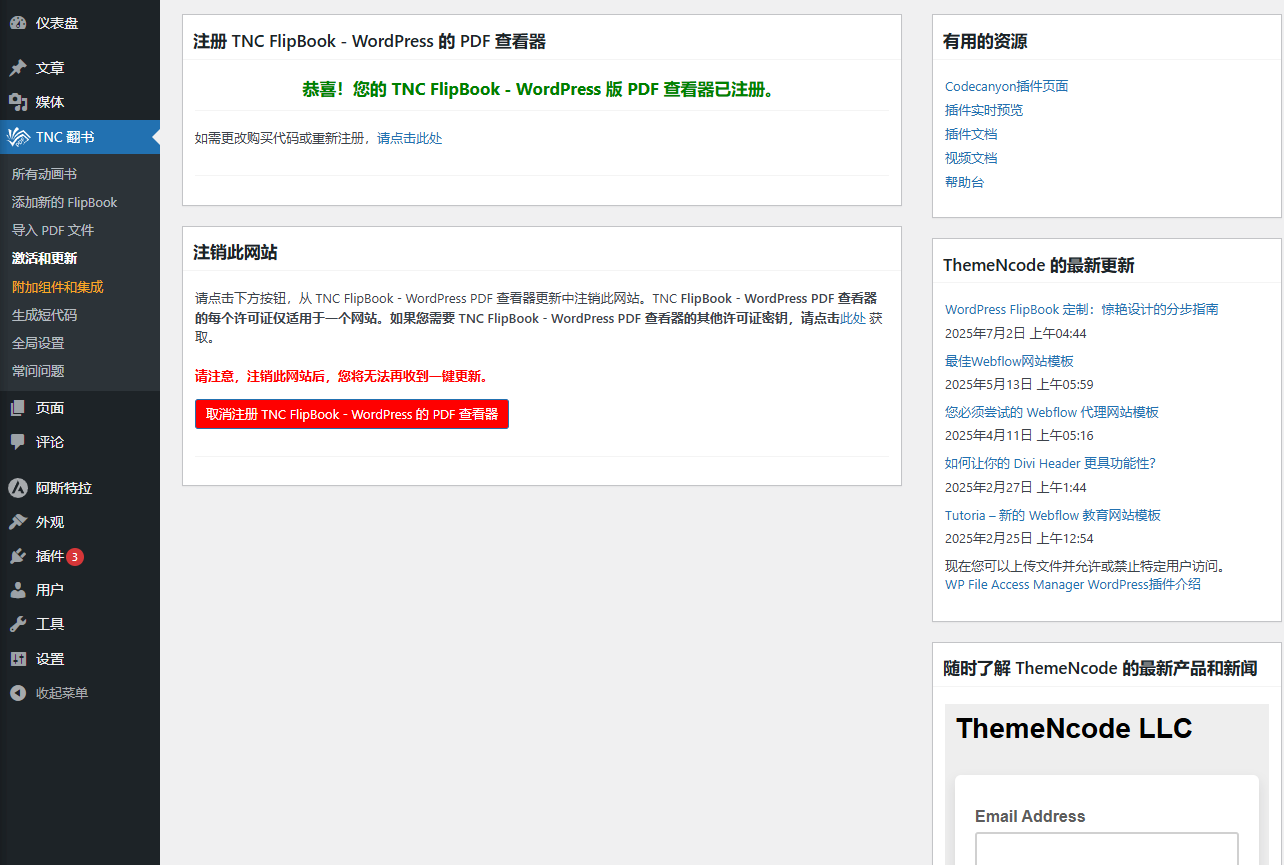This screenshot has width=1284, height=865.
Task: Click the pushpin icon beside 文章
Action: (x=18, y=68)
